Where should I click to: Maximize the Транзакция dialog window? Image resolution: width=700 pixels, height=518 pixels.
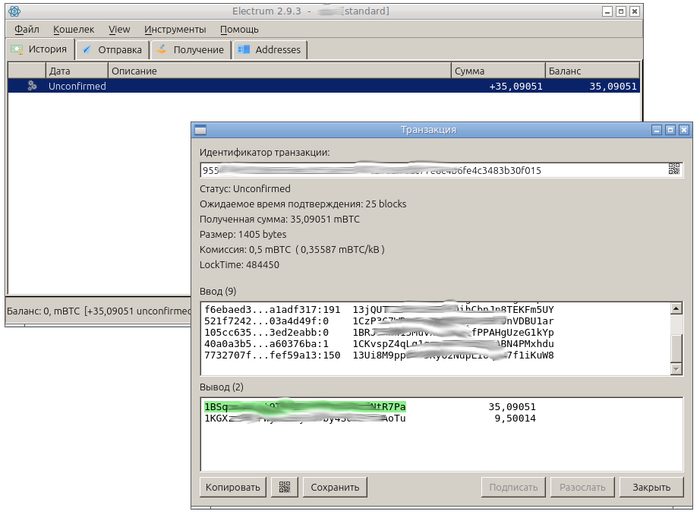point(670,130)
